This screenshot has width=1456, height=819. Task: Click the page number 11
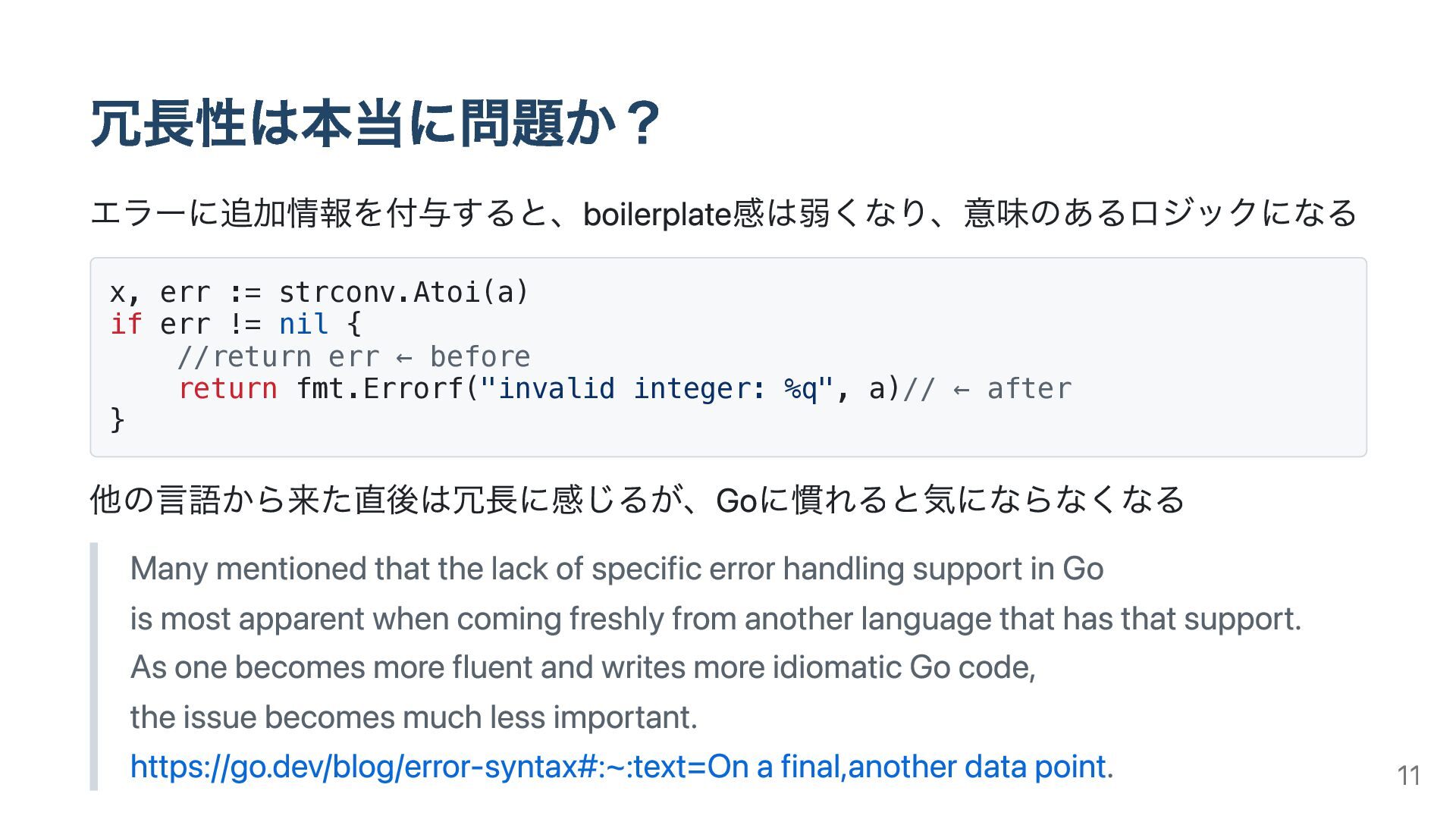(x=1408, y=775)
